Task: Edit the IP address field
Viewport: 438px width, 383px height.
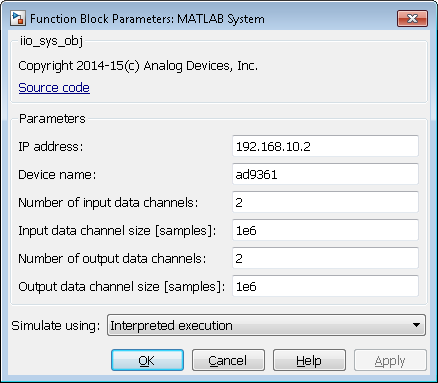Action: click(325, 146)
